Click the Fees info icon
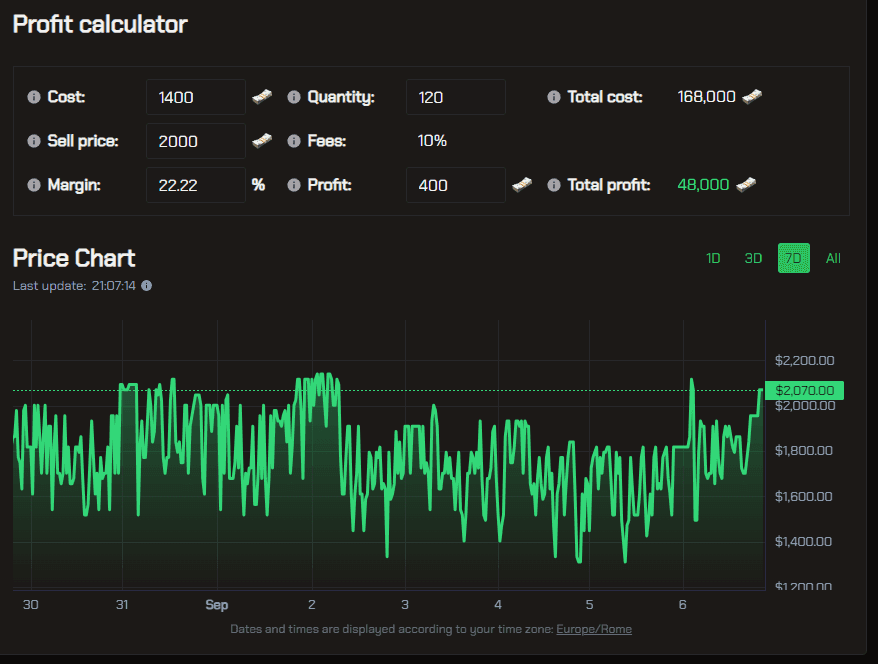The image size is (878, 664). click(293, 140)
